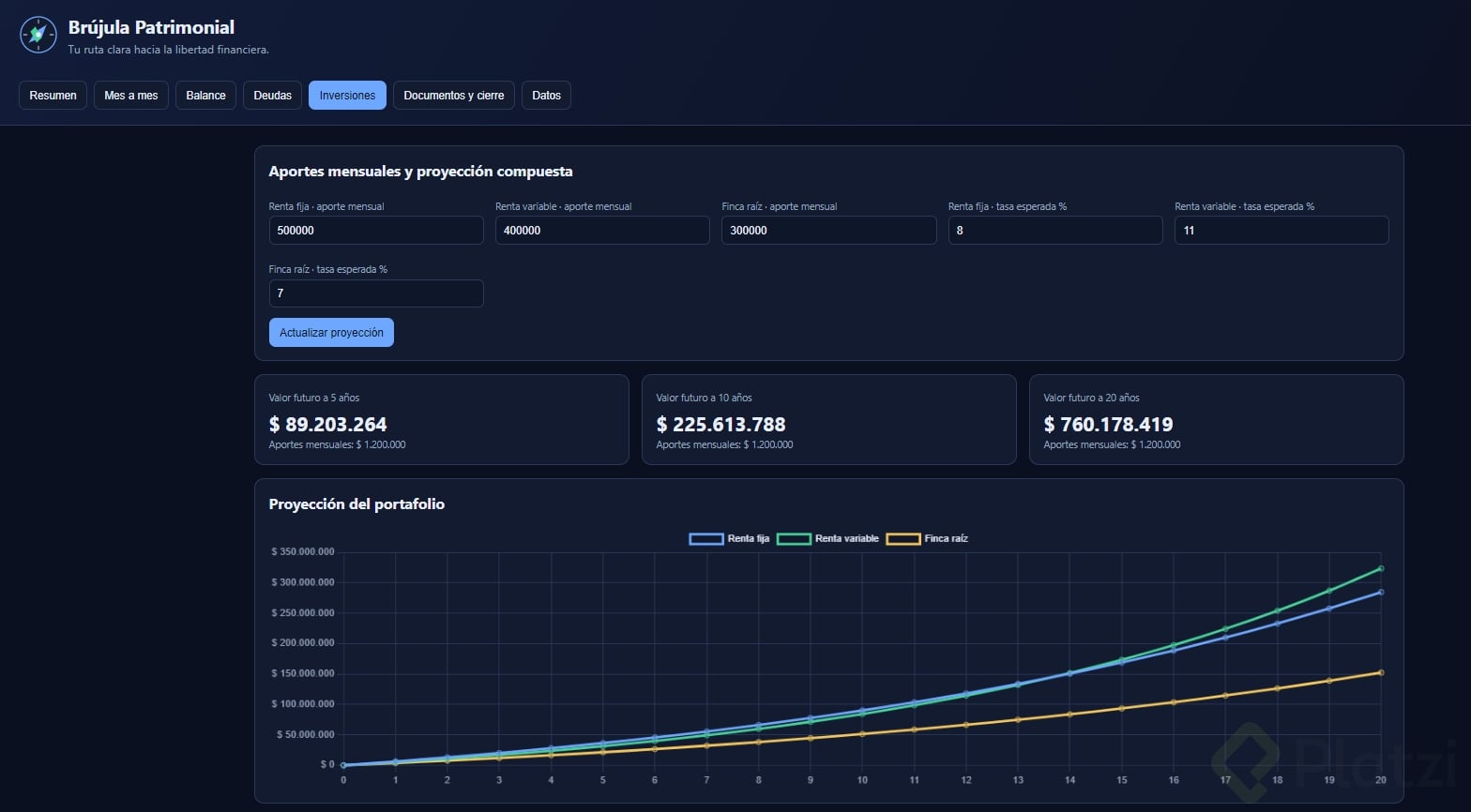
Task: Toggle the Finca raíz legend swatch
Action: coord(903,539)
